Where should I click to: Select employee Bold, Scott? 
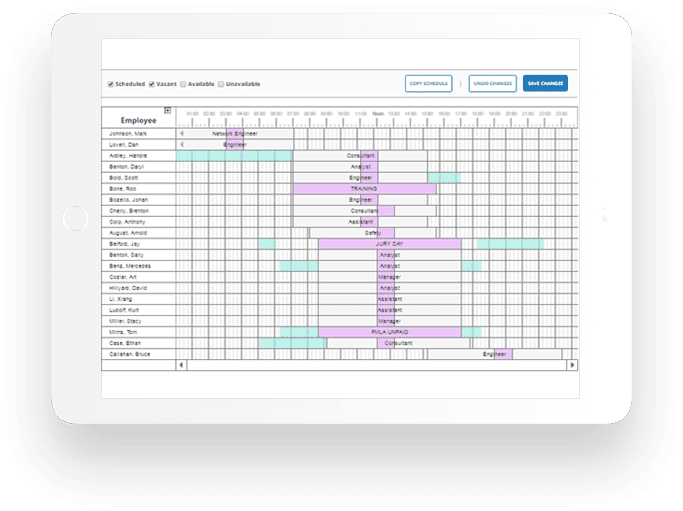tap(123, 178)
